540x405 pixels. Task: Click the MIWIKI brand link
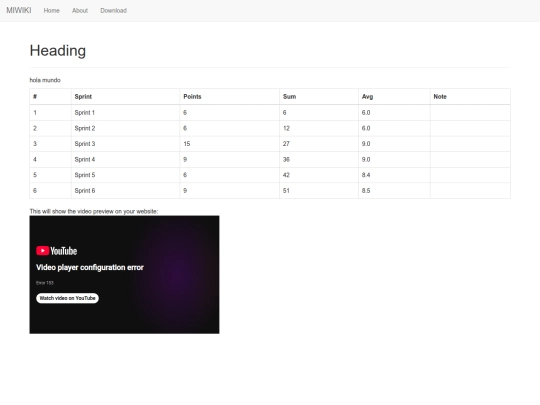pos(19,10)
